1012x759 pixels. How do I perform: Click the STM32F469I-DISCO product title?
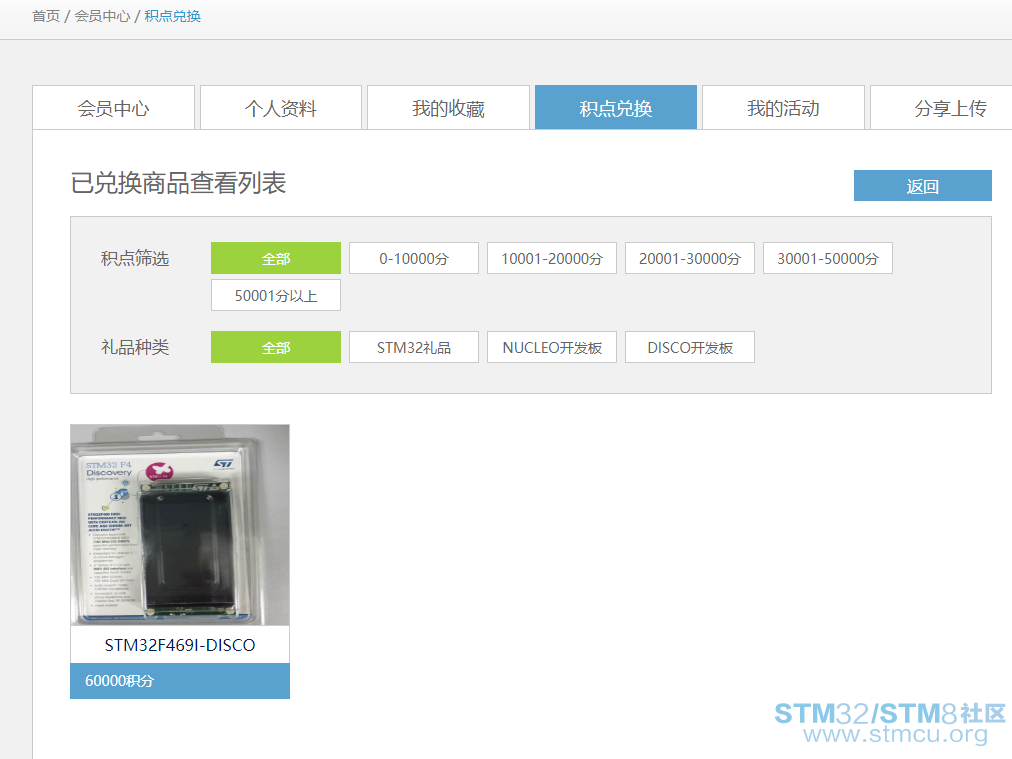[x=180, y=645]
